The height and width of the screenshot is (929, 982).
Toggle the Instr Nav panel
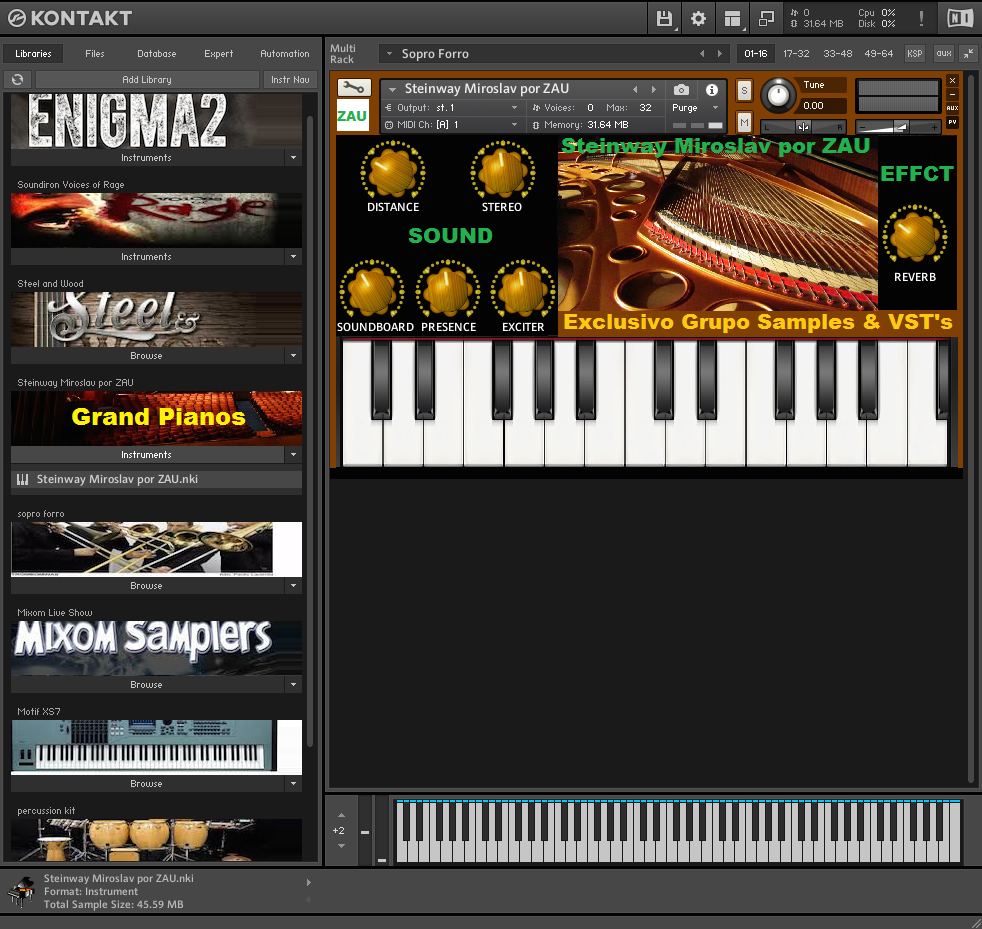click(x=290, y=80)
